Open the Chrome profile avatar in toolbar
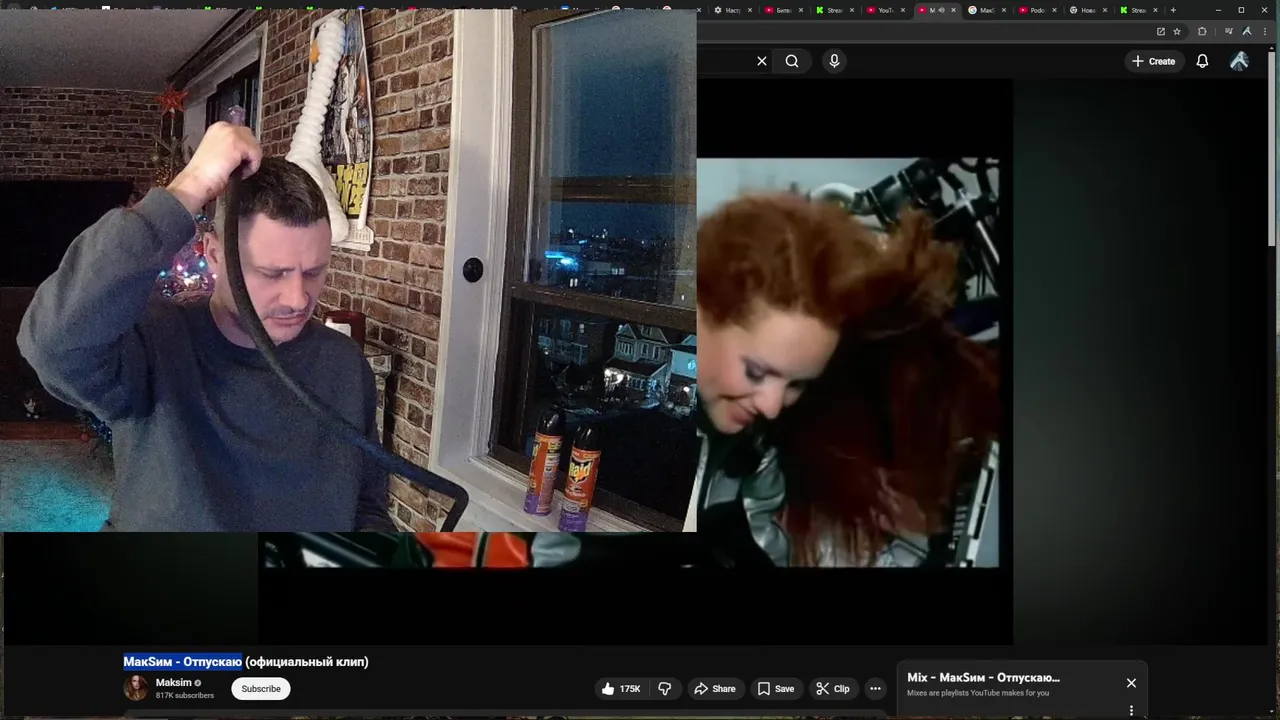Screen dimensions: 1280x720 click(x=1247, y=31)
